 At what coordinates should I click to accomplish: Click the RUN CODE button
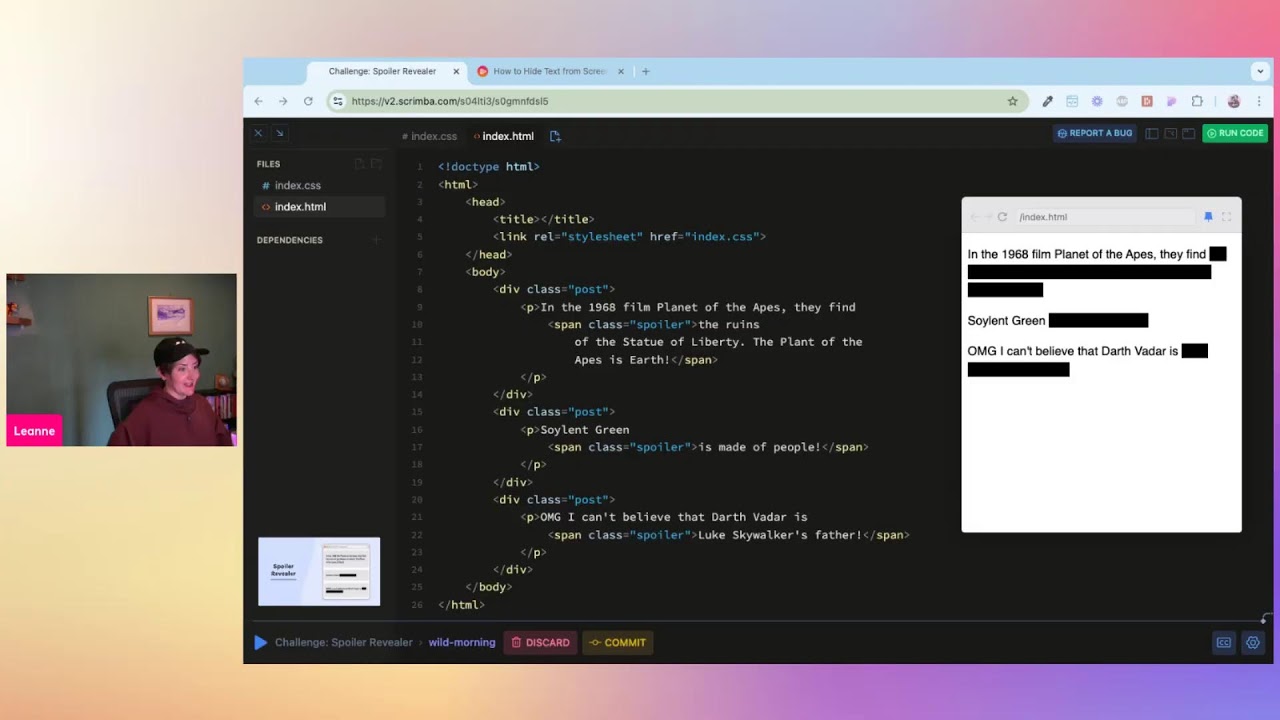coord(1235,133)
